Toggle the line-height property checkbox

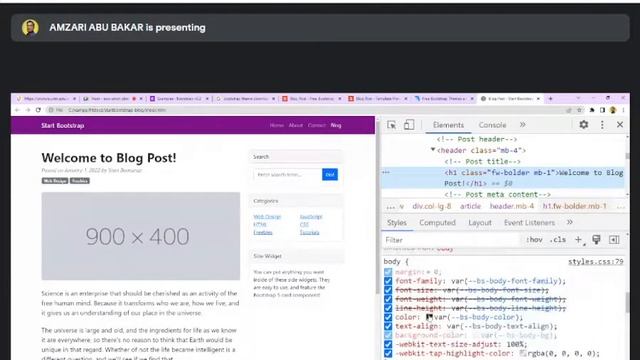pyautogui.click(x=388, y=308)
